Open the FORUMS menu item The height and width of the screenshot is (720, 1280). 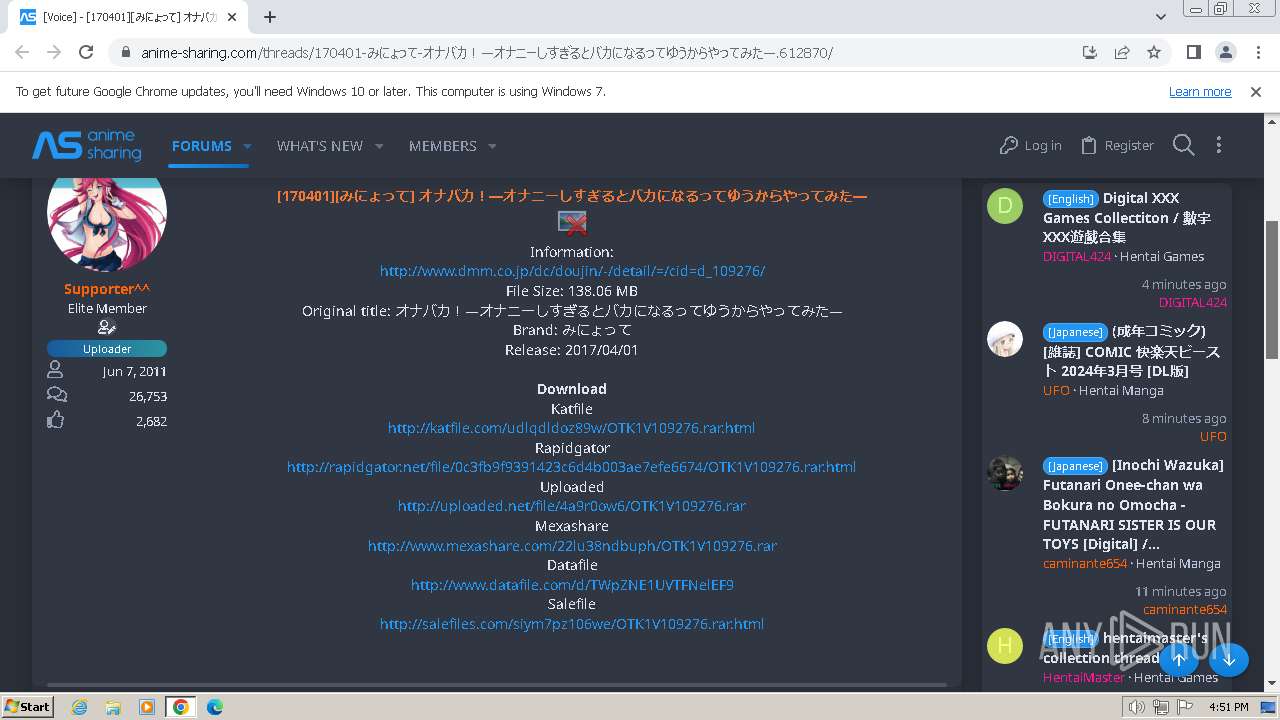(x=202, y=146)
